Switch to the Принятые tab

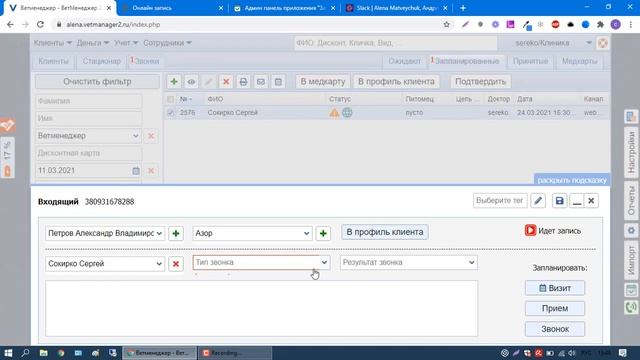(x=530, y=61)
